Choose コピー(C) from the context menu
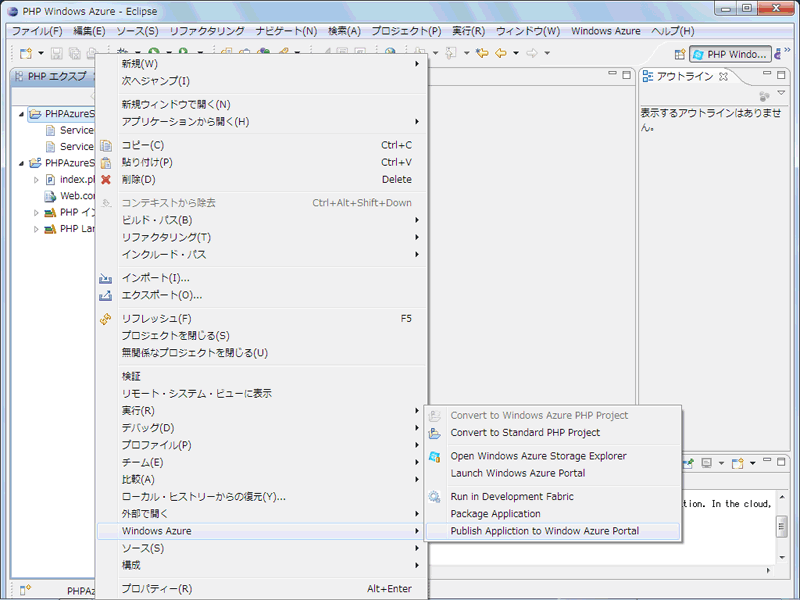The image size is (800, 600). click(262, 145)
